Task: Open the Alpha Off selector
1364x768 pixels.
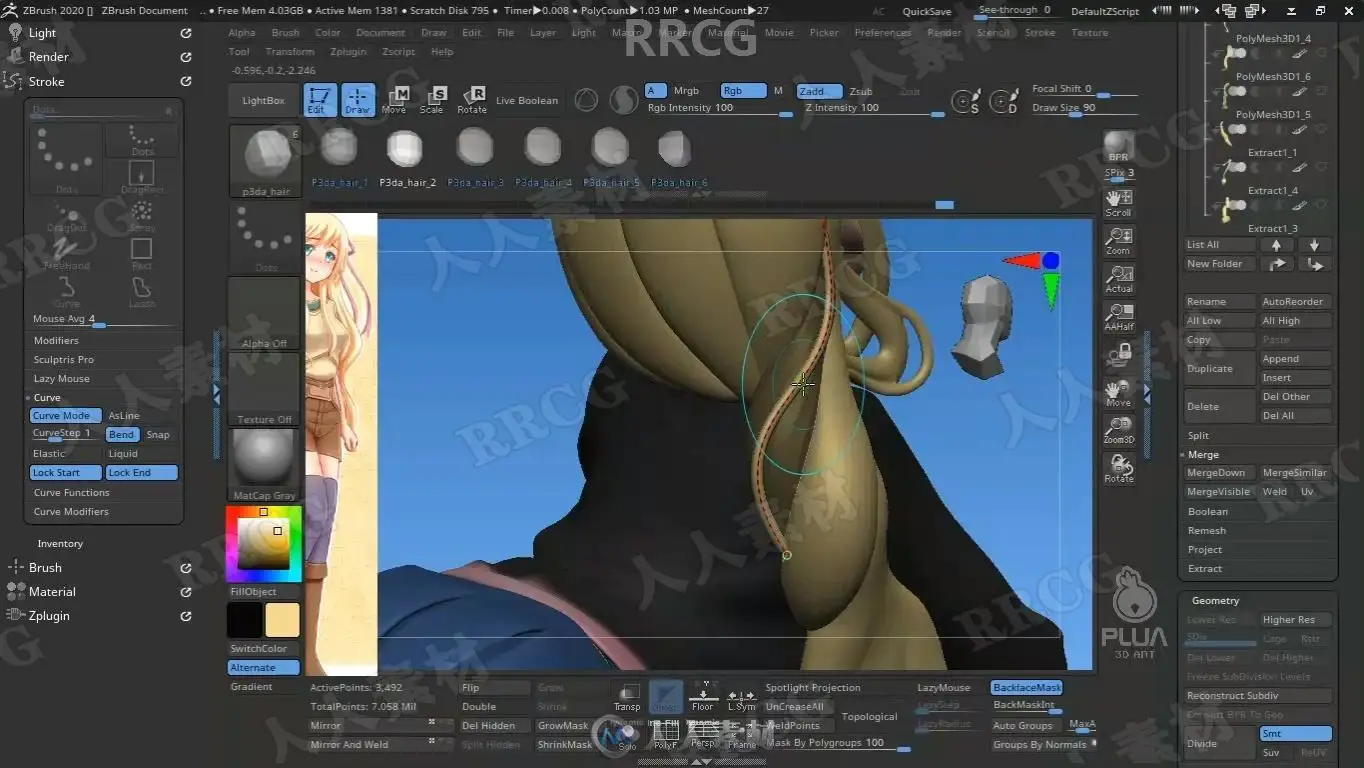Action: coord(265,314)
